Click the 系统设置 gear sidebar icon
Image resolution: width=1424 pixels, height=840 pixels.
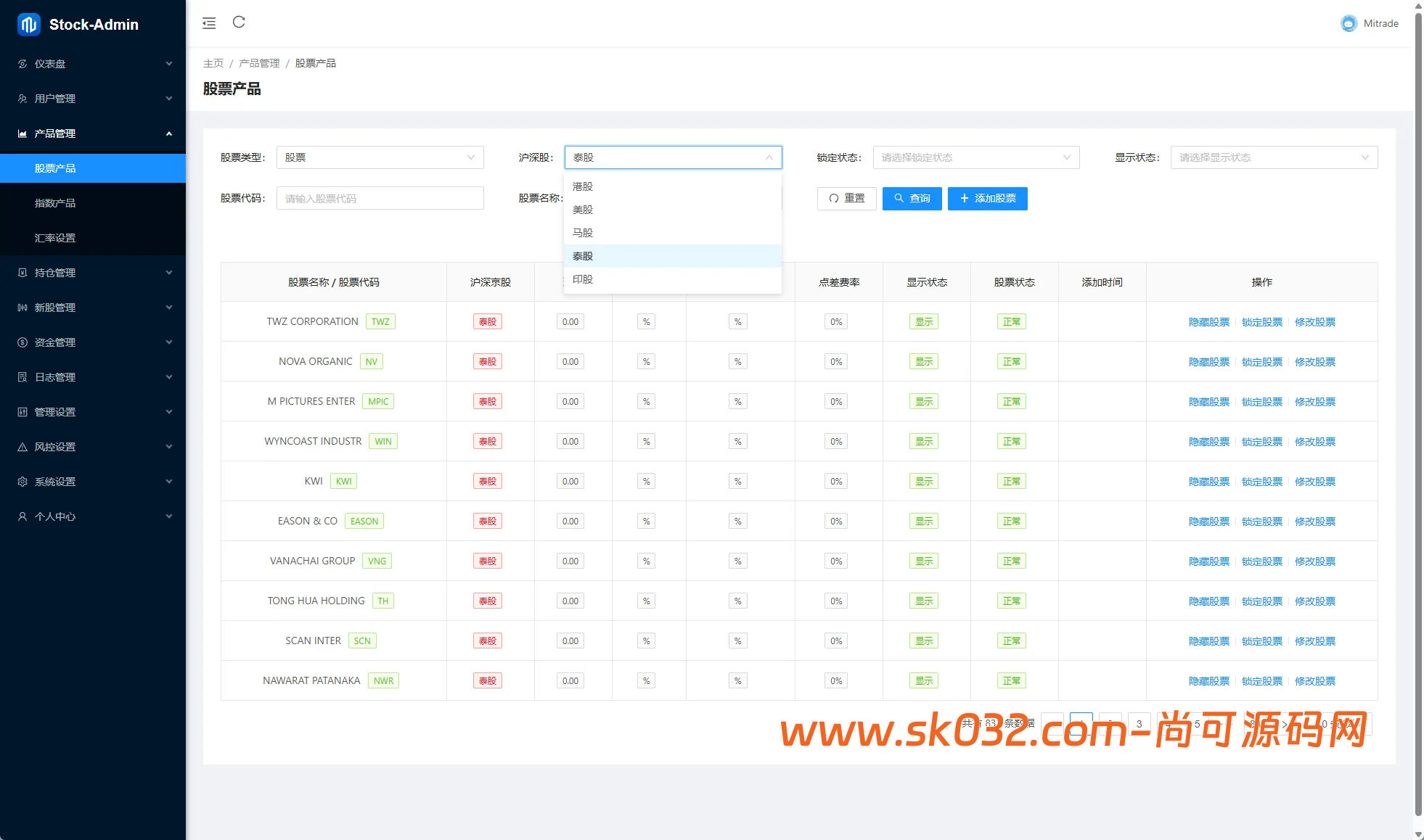(x=22, y=482)
